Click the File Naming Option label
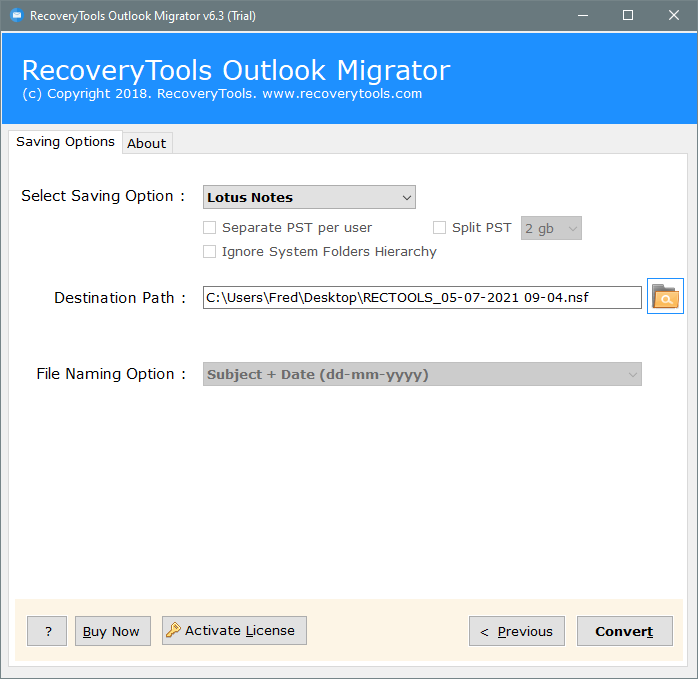 pos(111,374)
